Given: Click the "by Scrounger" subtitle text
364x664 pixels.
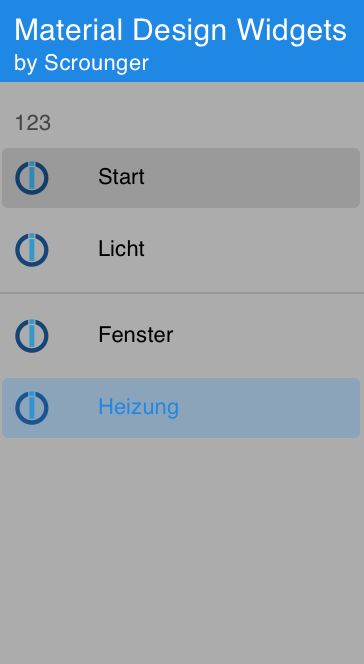Looking at the screenshot, I should pyautogui.click(x=81, y=63).
